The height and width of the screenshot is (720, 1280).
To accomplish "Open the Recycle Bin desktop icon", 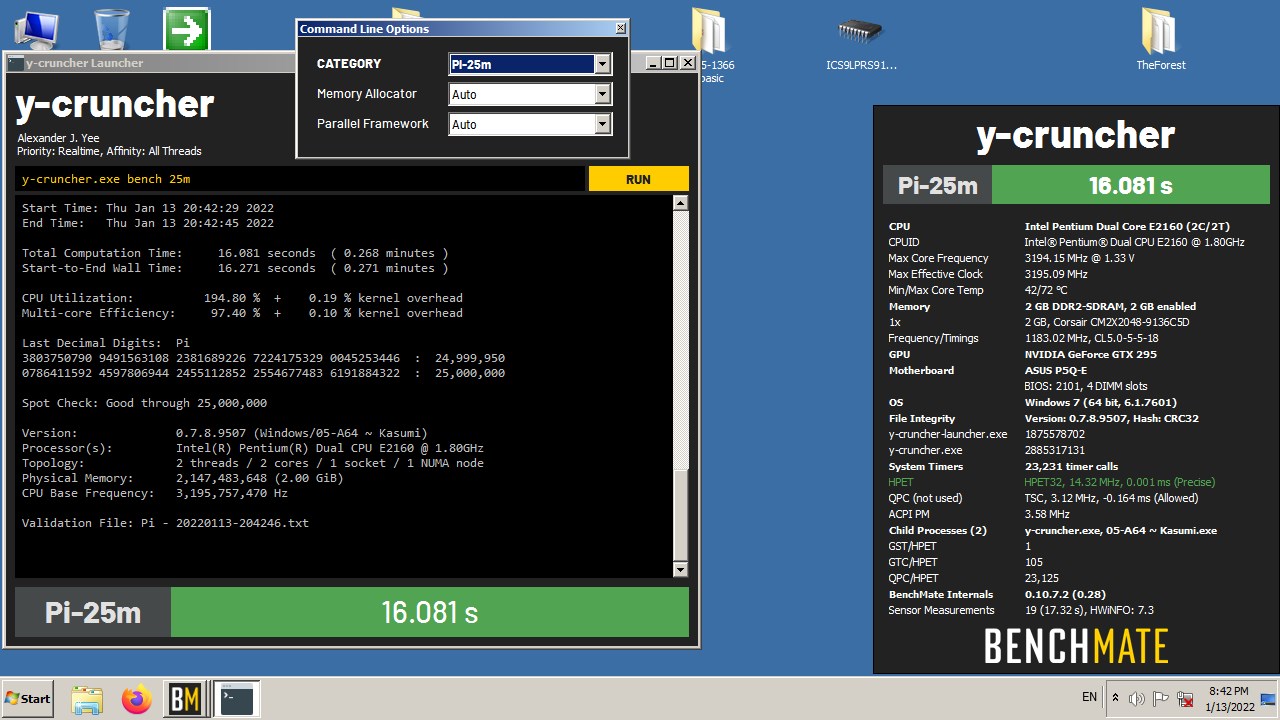I will (x=112, y=28).
